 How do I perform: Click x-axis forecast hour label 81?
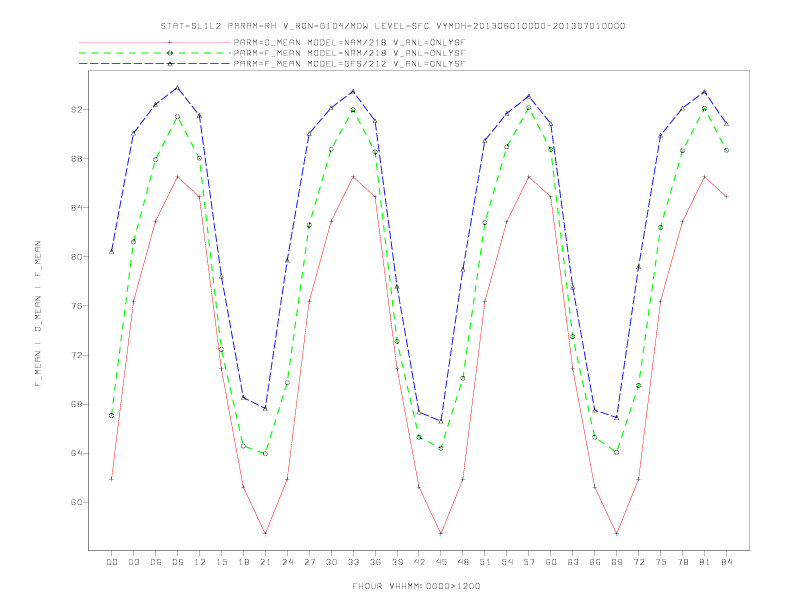coord(705,562)
